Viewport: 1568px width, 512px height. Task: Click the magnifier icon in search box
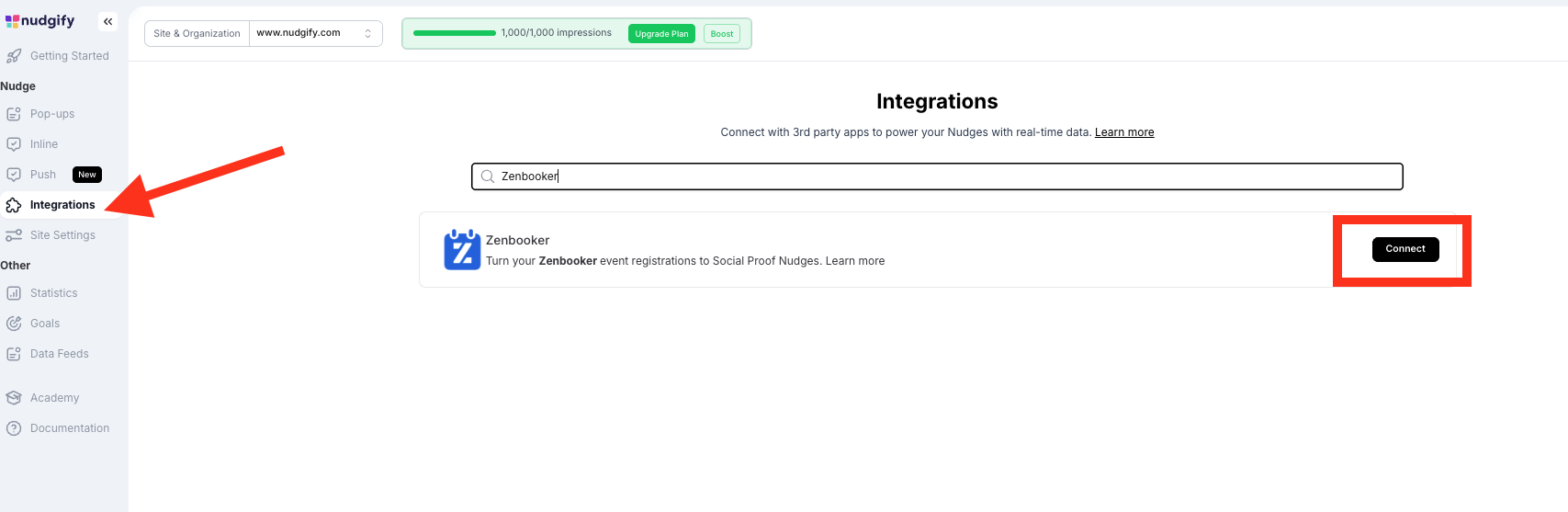488,176
